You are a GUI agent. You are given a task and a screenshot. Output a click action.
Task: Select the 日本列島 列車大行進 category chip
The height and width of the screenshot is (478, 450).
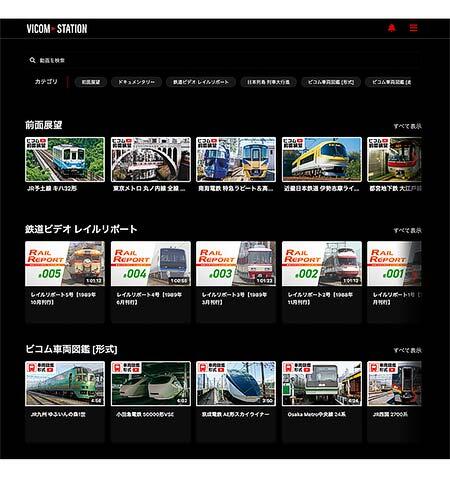tap(268, 82)
